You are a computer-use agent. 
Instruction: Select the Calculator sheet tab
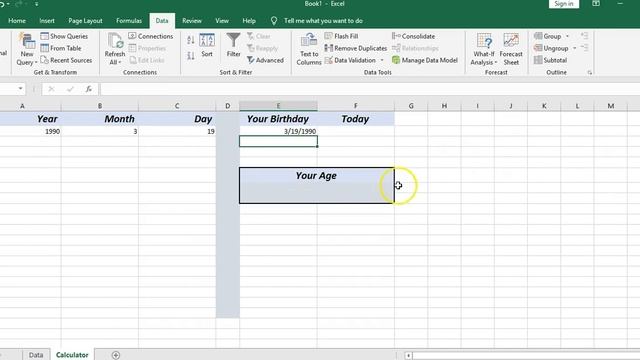(x=72, y=355)
